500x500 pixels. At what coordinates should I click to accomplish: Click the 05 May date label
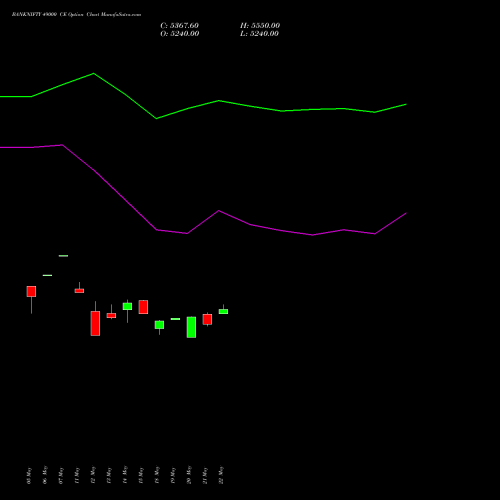tap(29, 475)
